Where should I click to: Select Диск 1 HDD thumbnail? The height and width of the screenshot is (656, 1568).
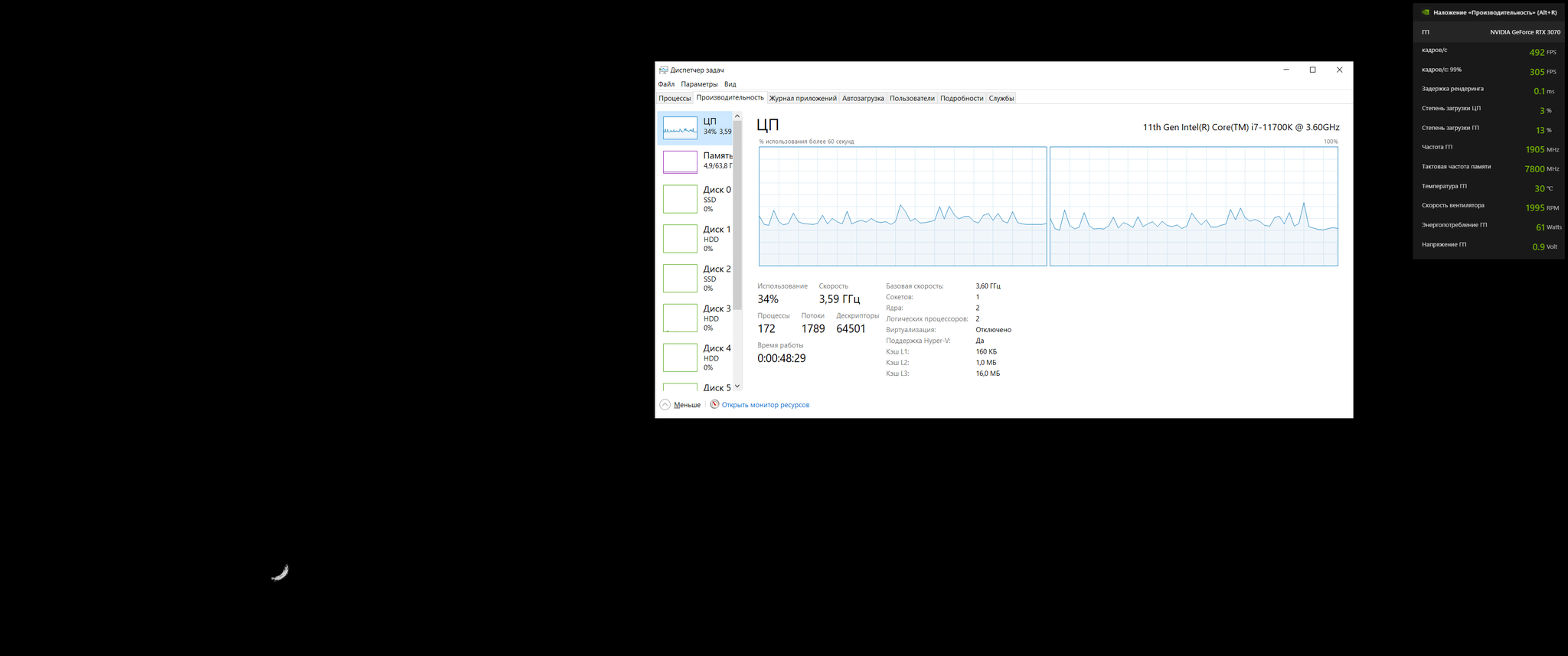pyautogui.click(x=680, y=239)
